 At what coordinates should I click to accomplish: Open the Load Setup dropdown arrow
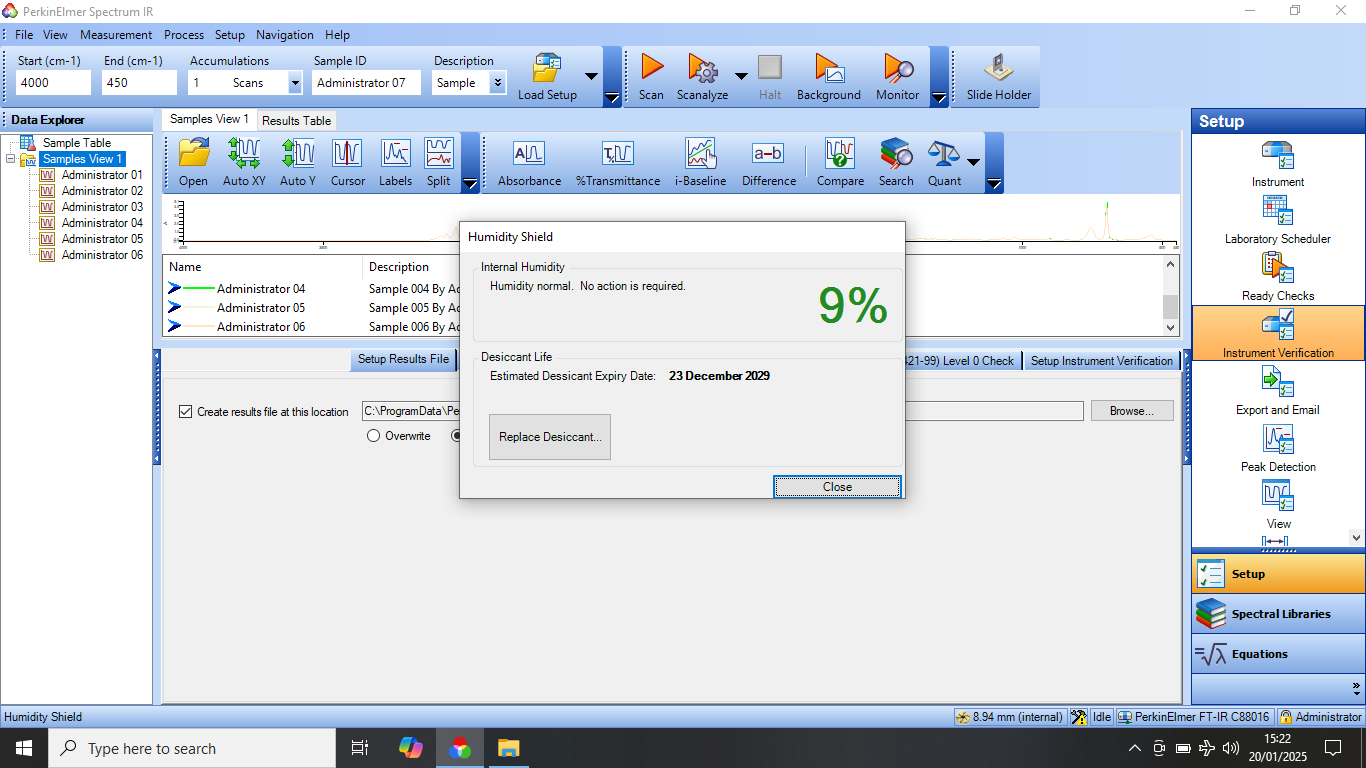591,76
